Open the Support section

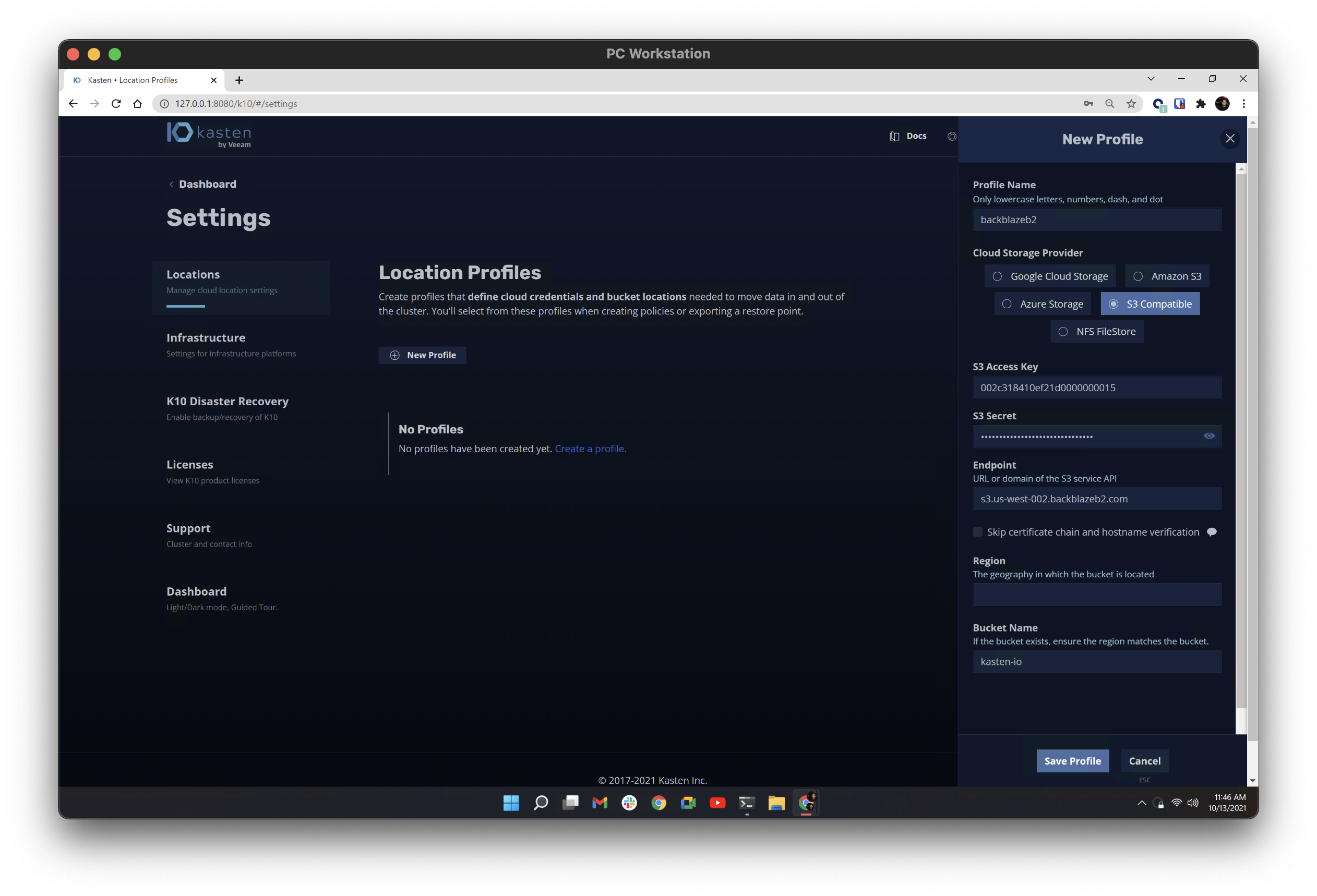pos(209,535)
